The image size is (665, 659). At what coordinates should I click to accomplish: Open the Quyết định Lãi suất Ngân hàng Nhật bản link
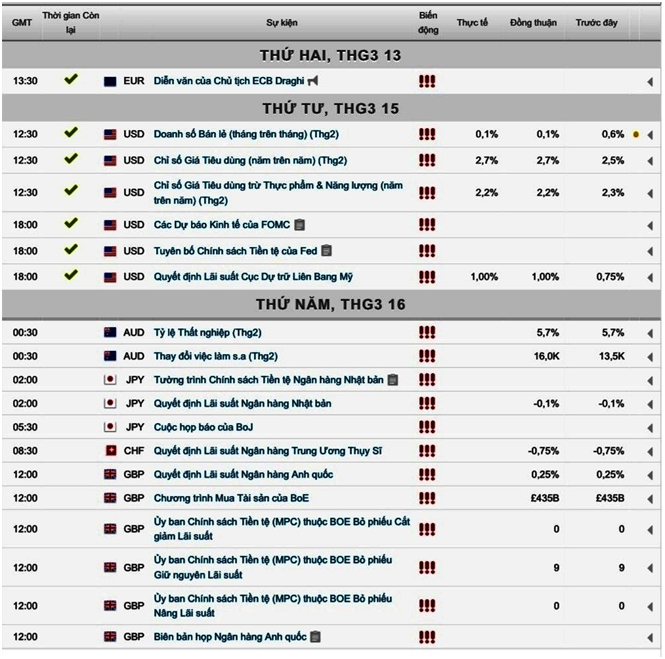pyautogui.click(x=245, y=404)
